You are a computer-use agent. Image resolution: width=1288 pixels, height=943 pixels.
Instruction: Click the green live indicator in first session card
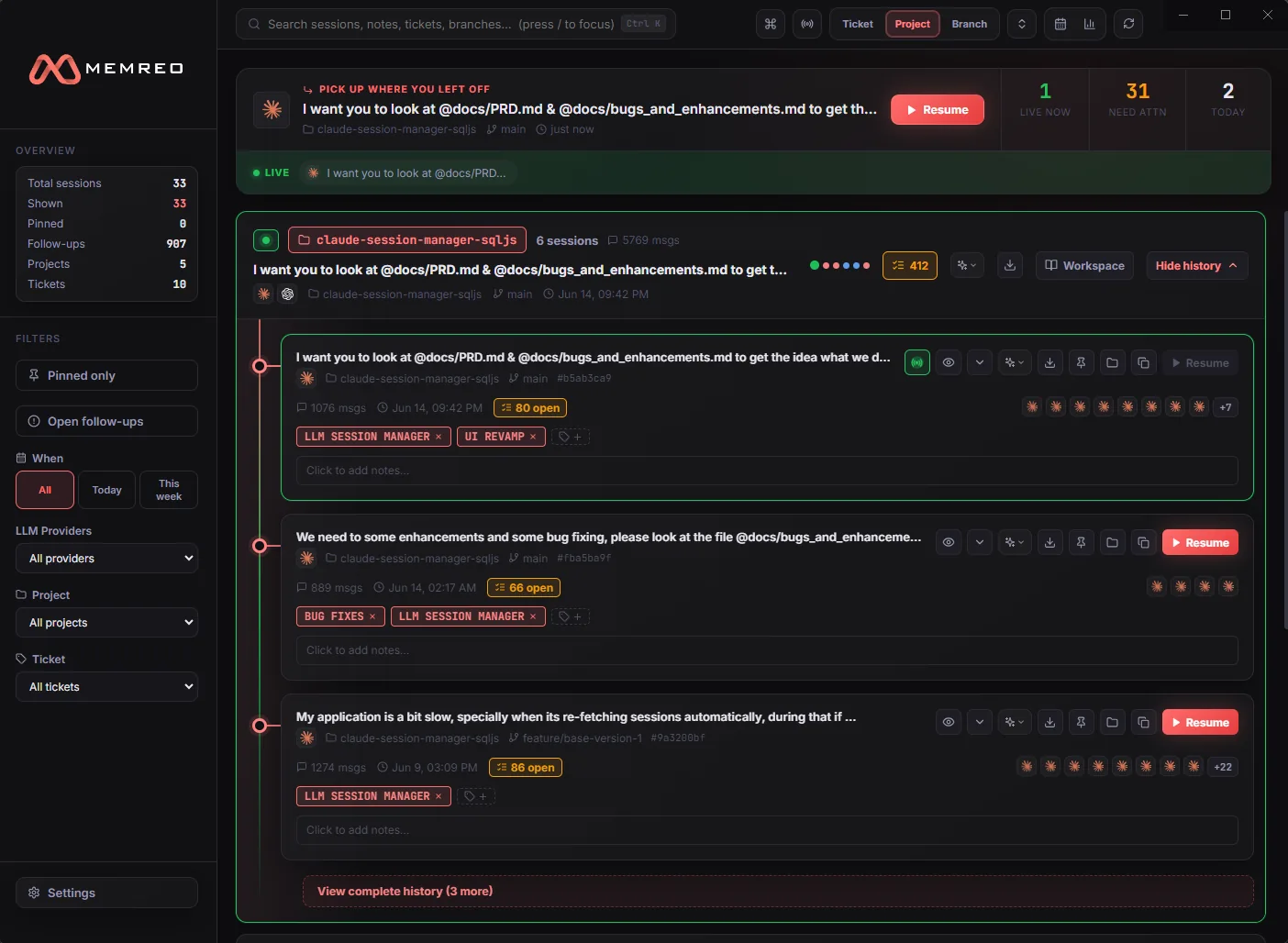pyautogui.click(x=917, y=362)
